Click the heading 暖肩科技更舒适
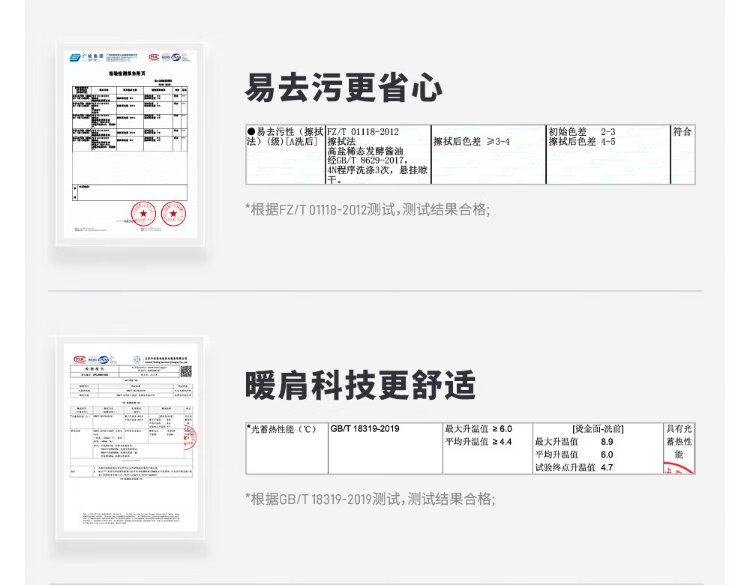The height and width of the screenshot is (585, 750). pyautogui.click(x=360, y=384)
